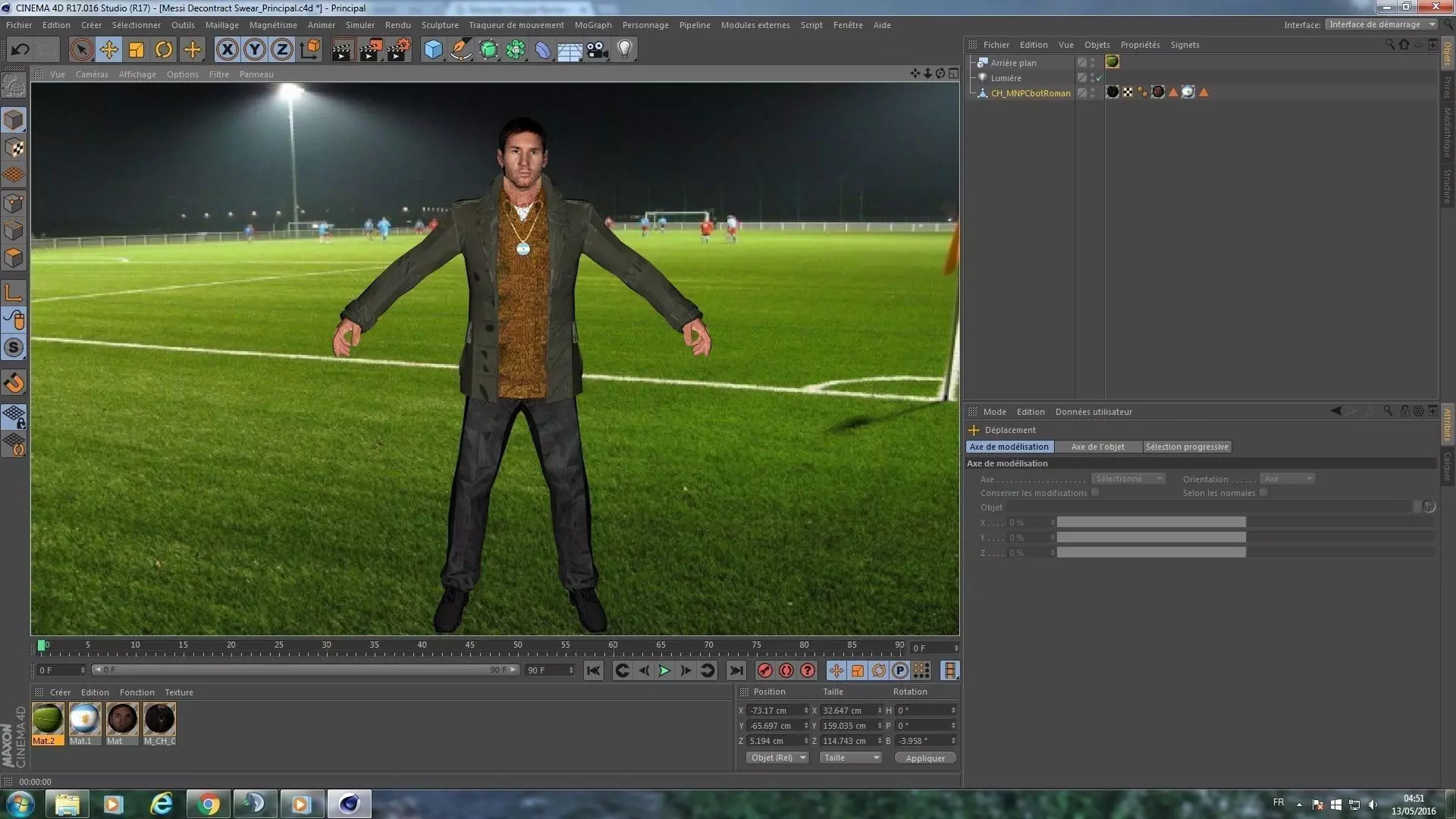Add a light object bulb icon
The height and width of the screenshot is (819, 1456).
pyautogui.click(x=625, y=50)
